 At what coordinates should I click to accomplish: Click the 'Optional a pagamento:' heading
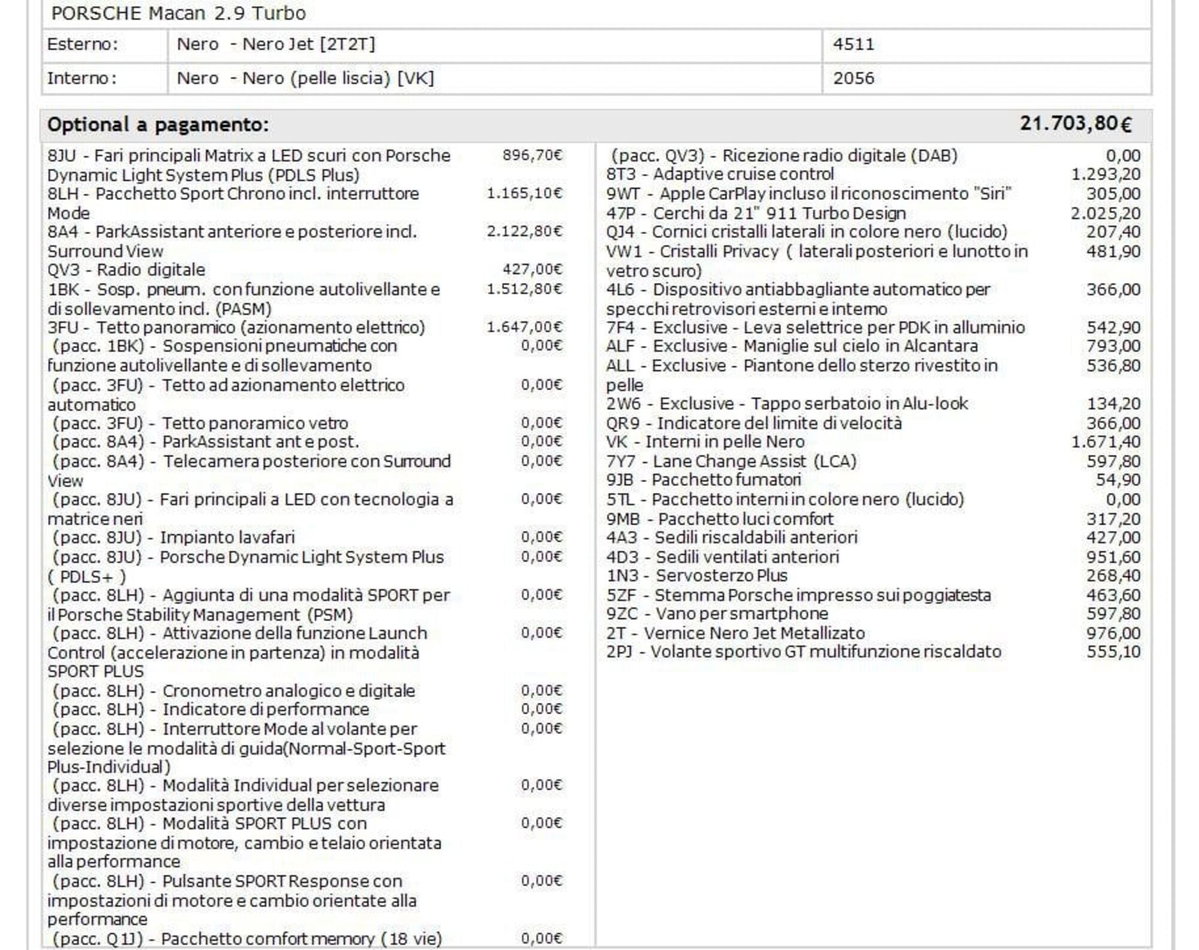[x=158, y=125]
